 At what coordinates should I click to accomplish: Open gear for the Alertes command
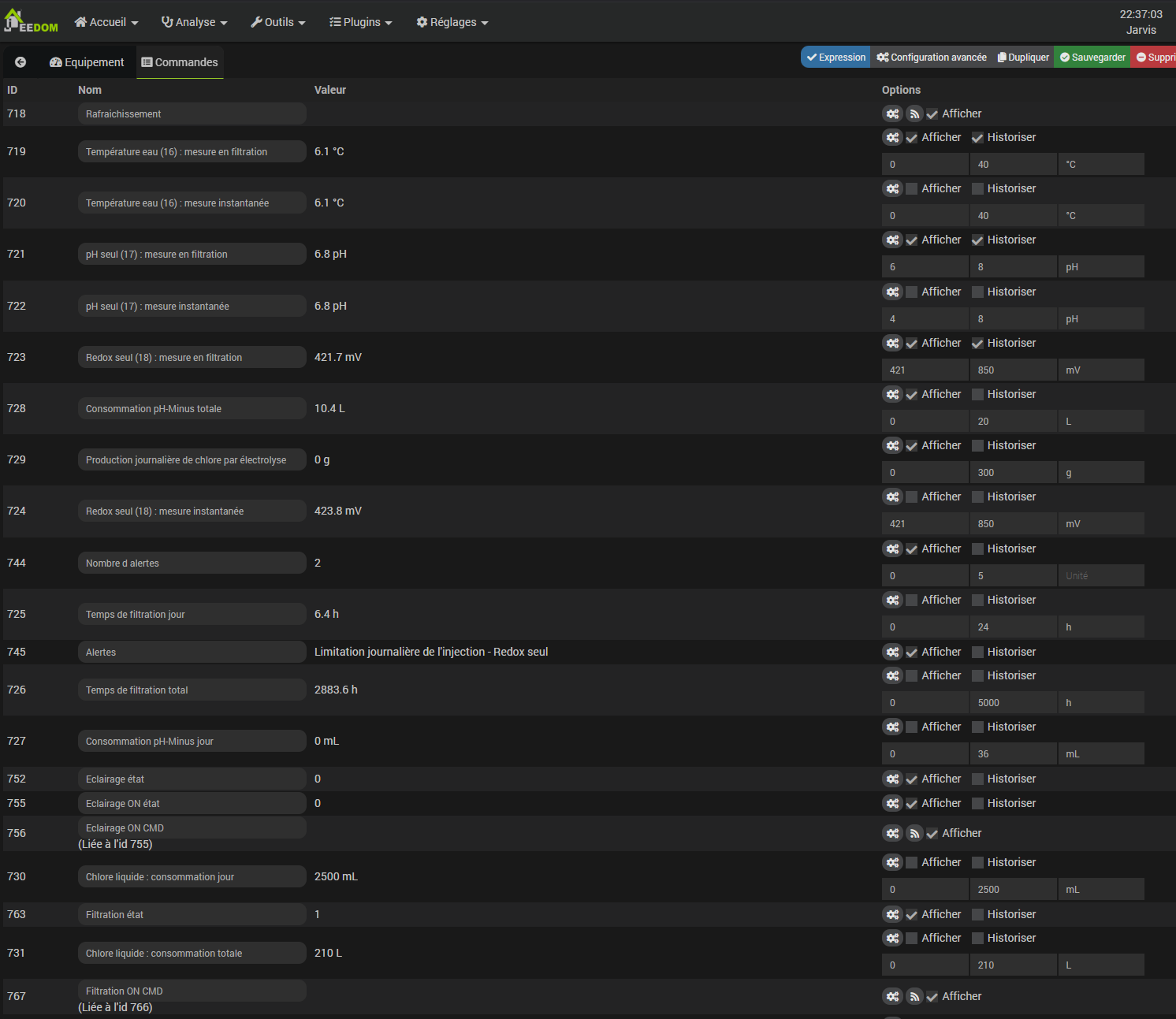click(892, 652)
